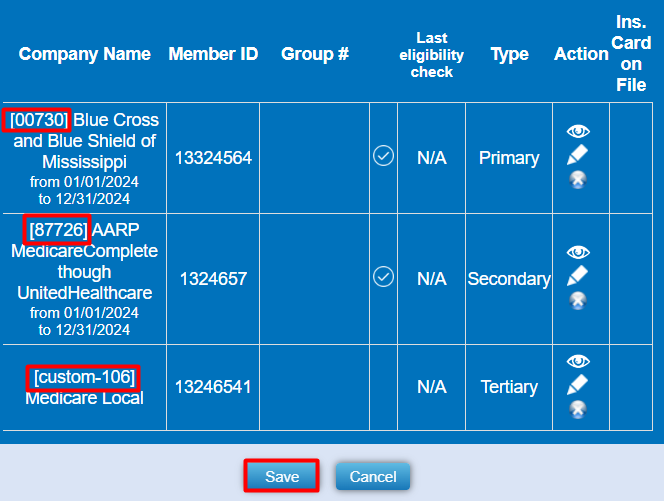Select the Member ID column header
Image resolution: width=664 pixels, height=501 pixels.
(213, 54)
